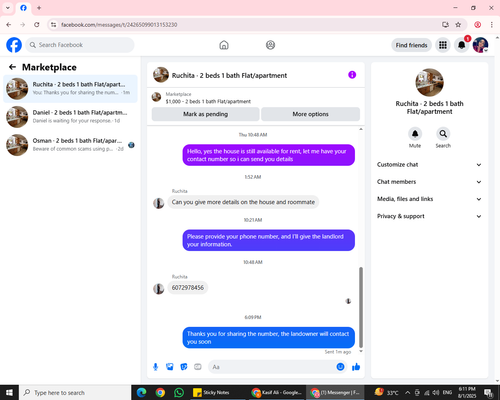Screen dimensions: 500x400
Task: Open Chrome three-dot menu
Action: (x=491, y=25)
